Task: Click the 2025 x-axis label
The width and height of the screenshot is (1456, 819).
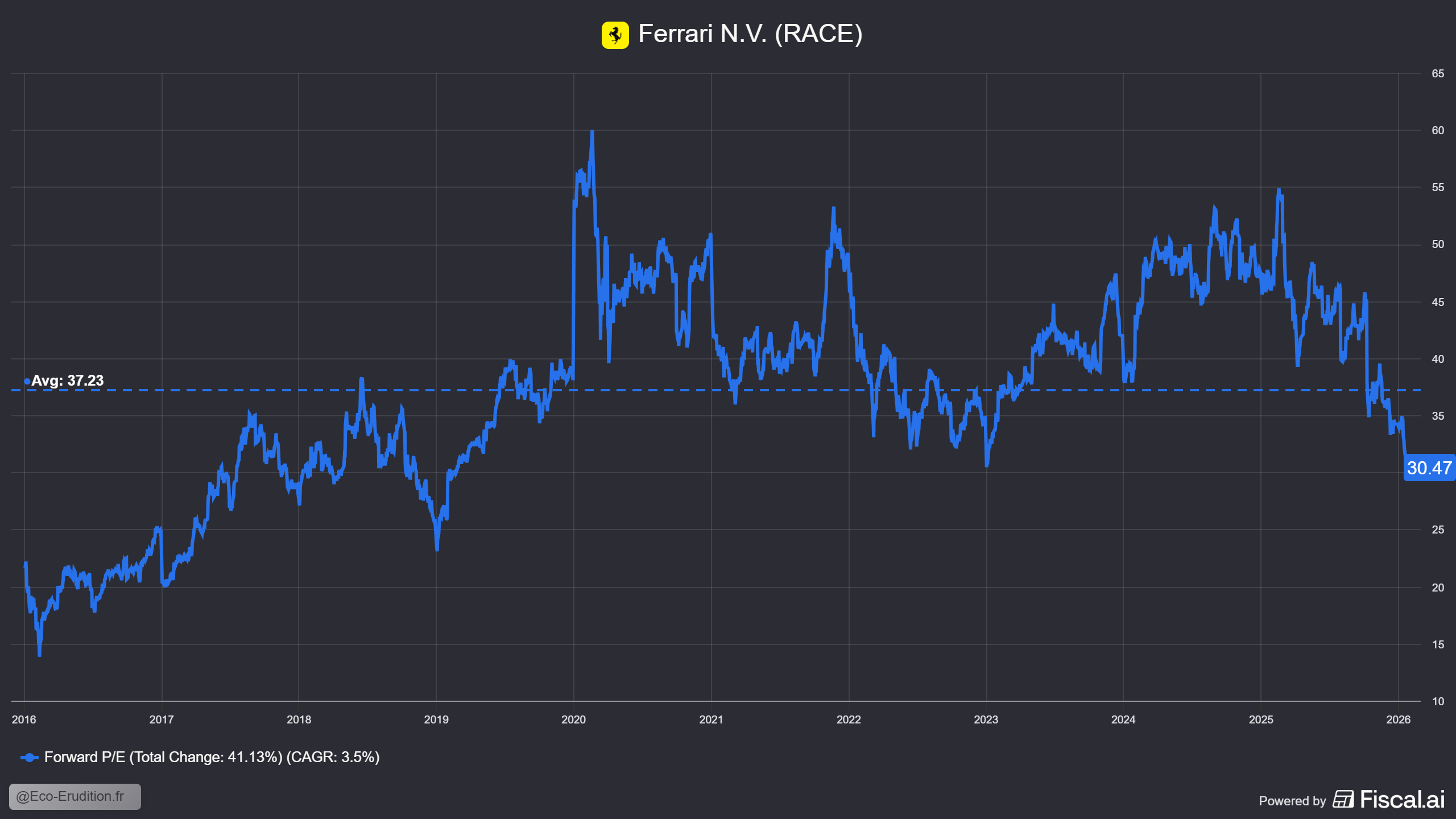Action: (x=1261, y=719)
